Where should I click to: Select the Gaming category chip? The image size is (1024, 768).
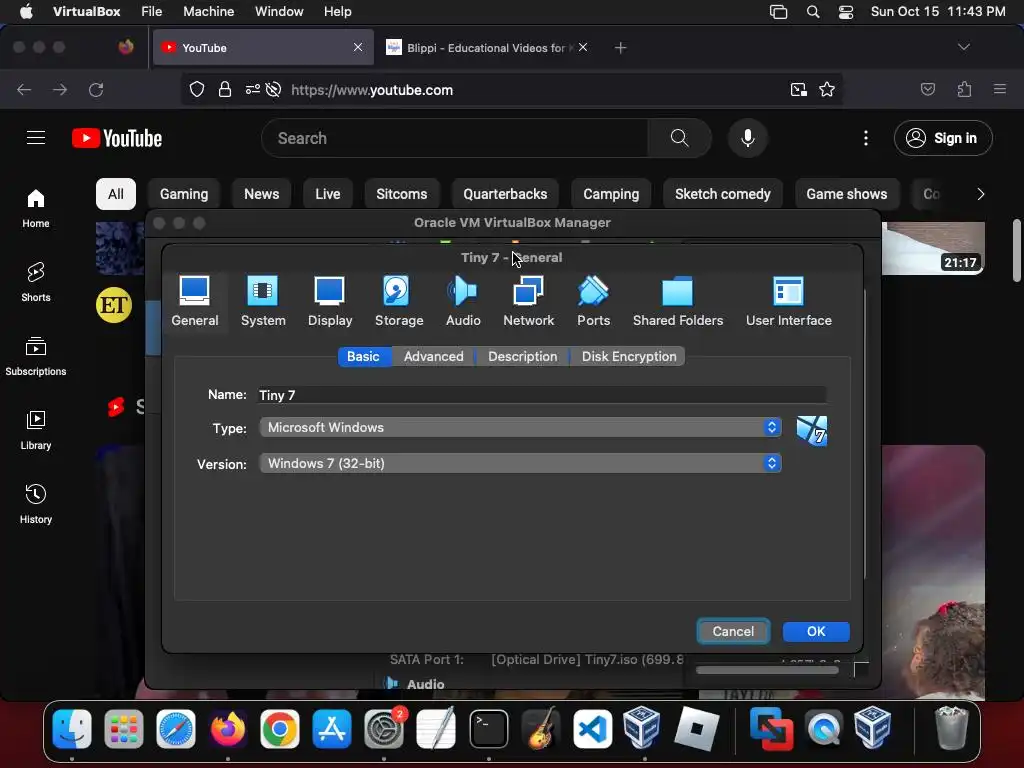[184, 194]
